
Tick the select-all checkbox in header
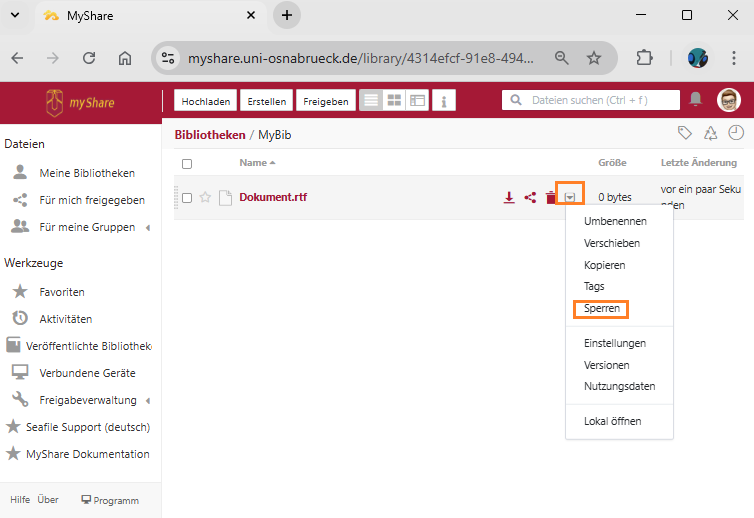click(x=187, y=163)
